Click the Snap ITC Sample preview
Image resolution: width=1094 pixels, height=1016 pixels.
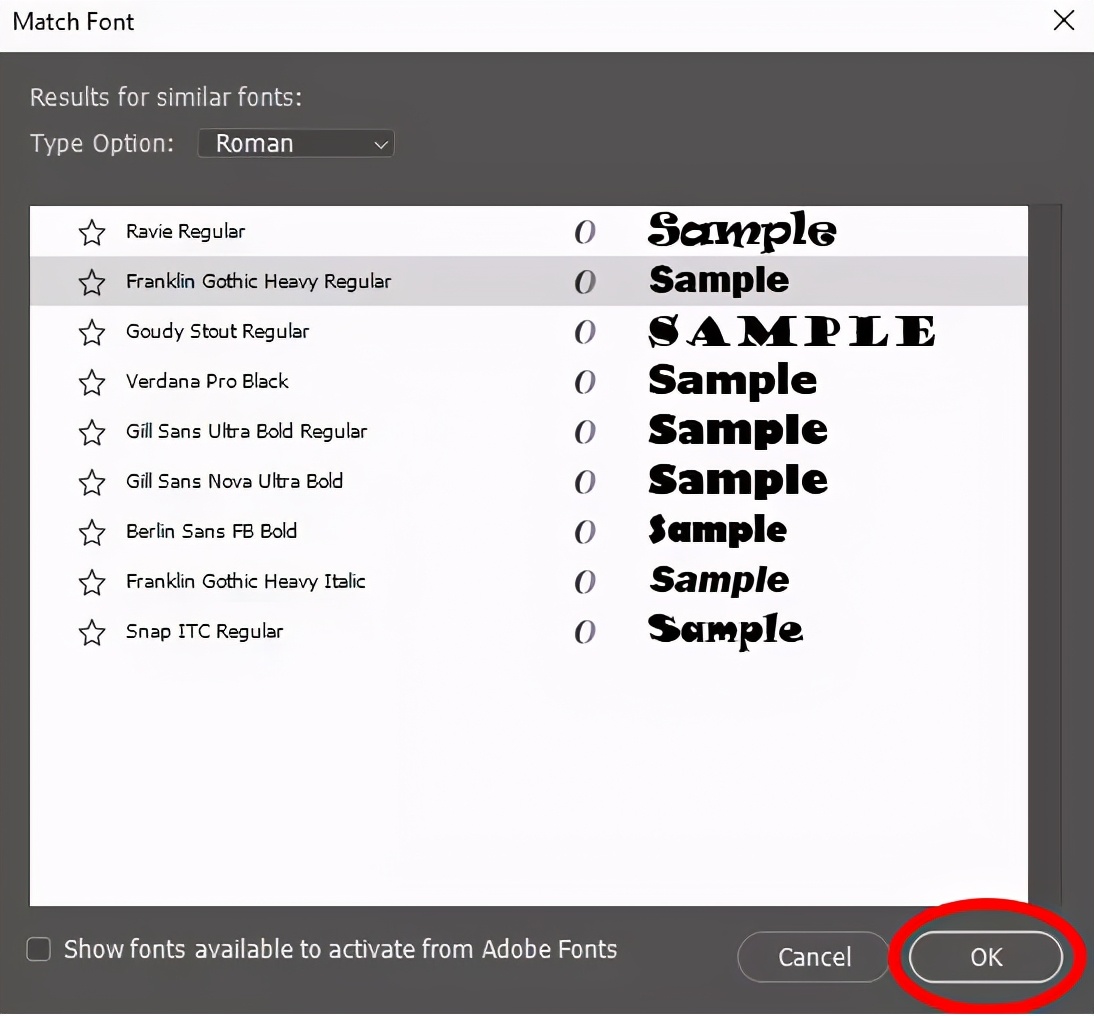[725, 630]
